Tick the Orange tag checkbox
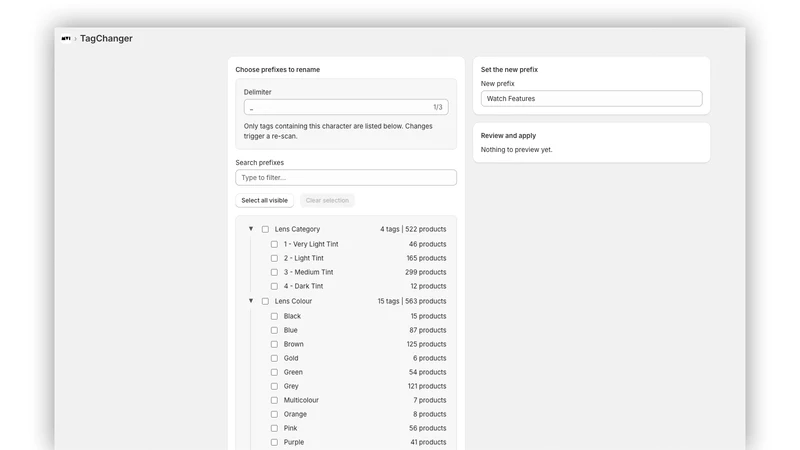 coord(274,414)
